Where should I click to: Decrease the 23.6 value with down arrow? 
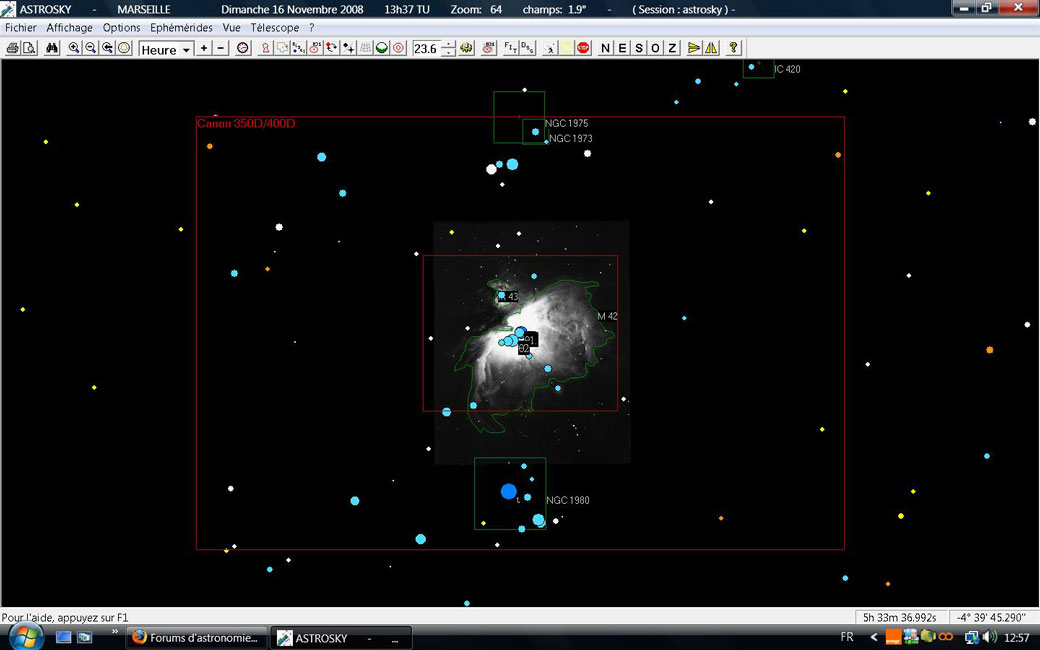tap(448, 52)
